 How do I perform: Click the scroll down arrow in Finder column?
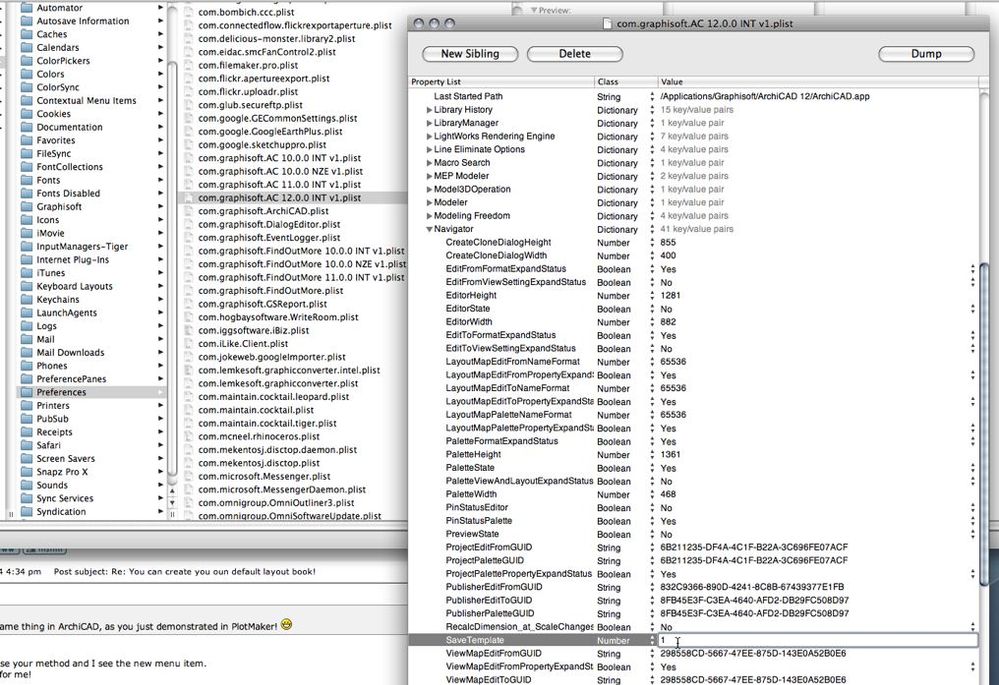point(172,503)
